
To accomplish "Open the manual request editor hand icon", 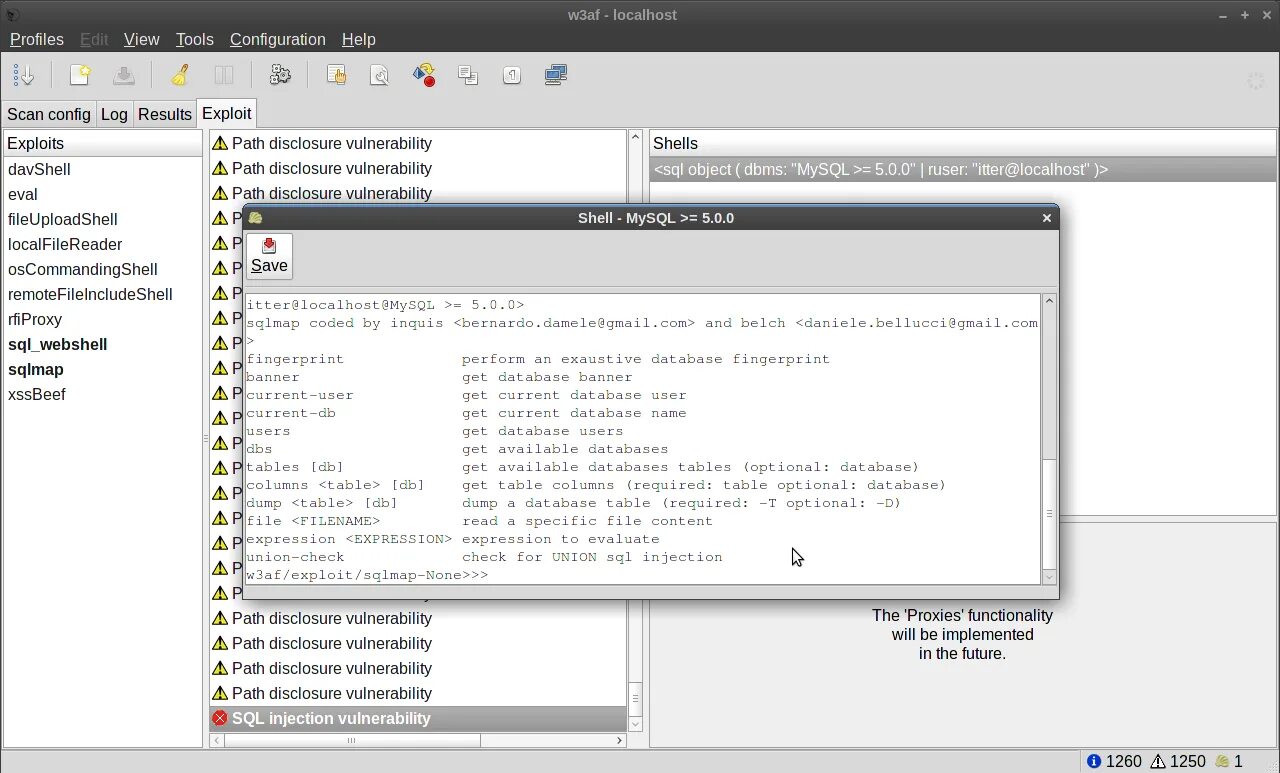I will (337, 75).
